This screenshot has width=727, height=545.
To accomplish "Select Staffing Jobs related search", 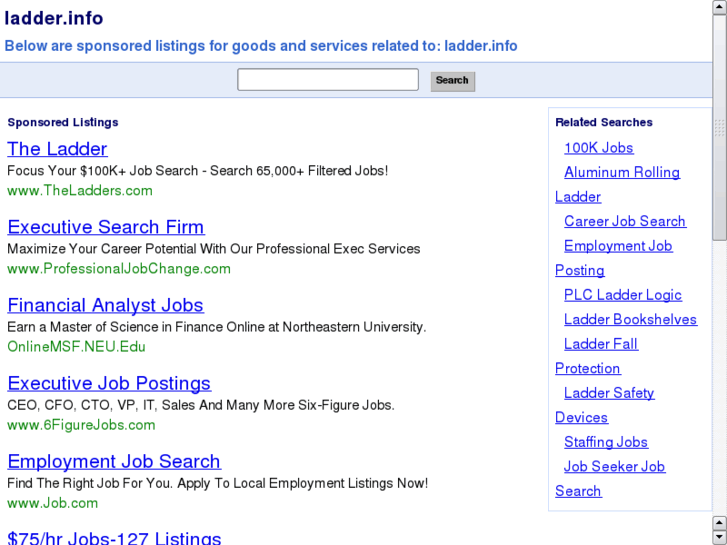I will 606,442.
